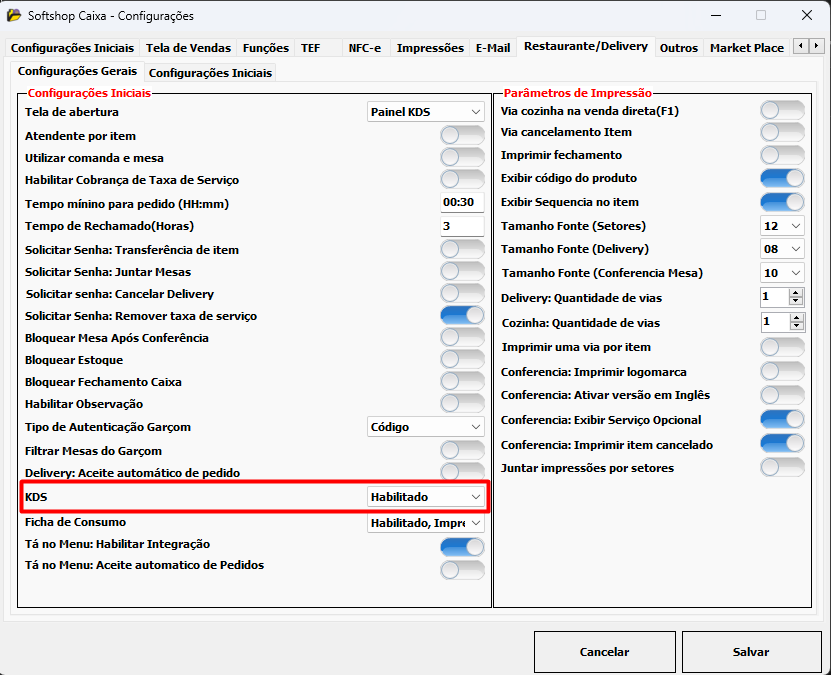Decrease Cozinha Quantidade de vias with down arrow

(796, 327)
